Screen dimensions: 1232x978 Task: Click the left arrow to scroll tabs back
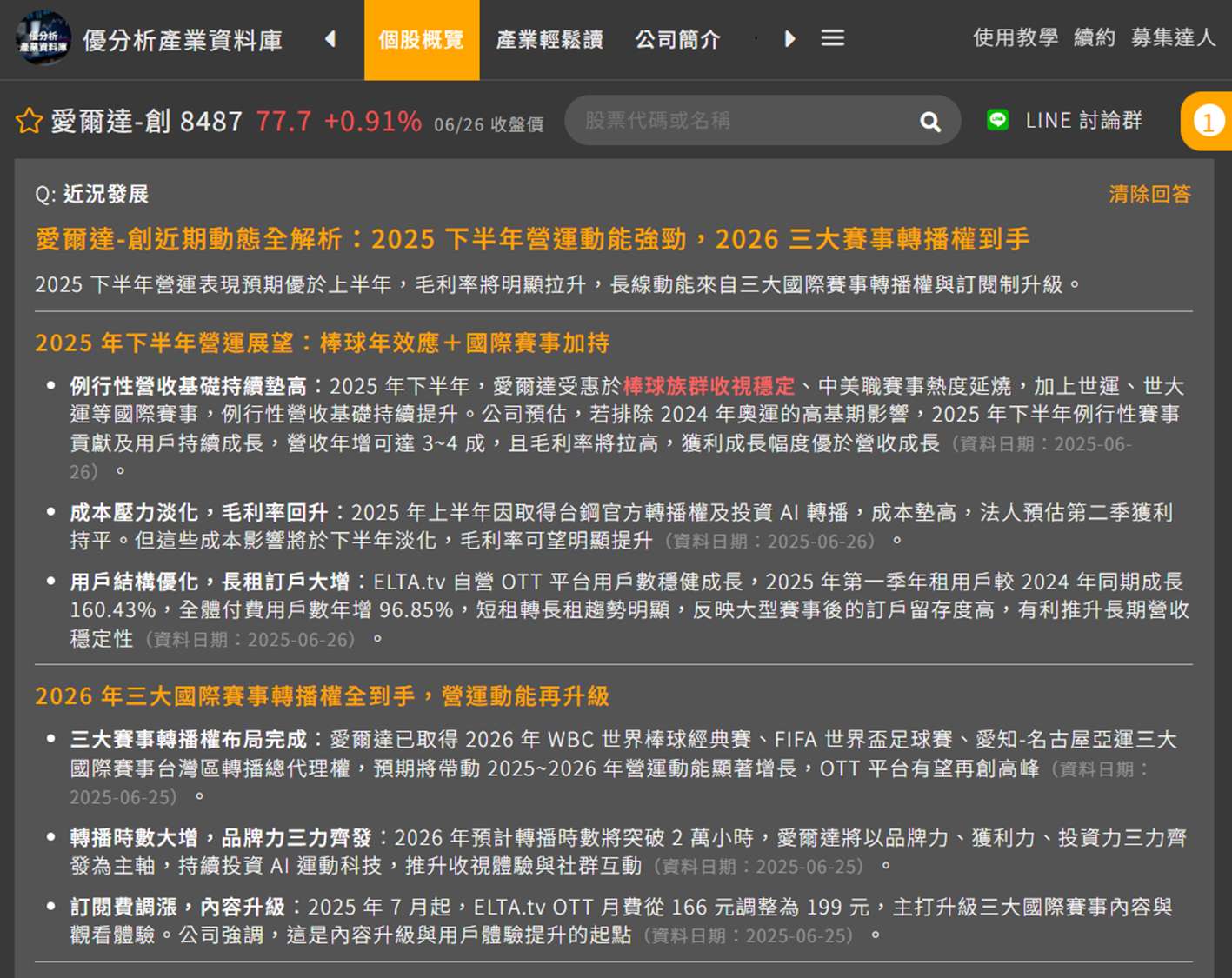(x=330, y=39)
